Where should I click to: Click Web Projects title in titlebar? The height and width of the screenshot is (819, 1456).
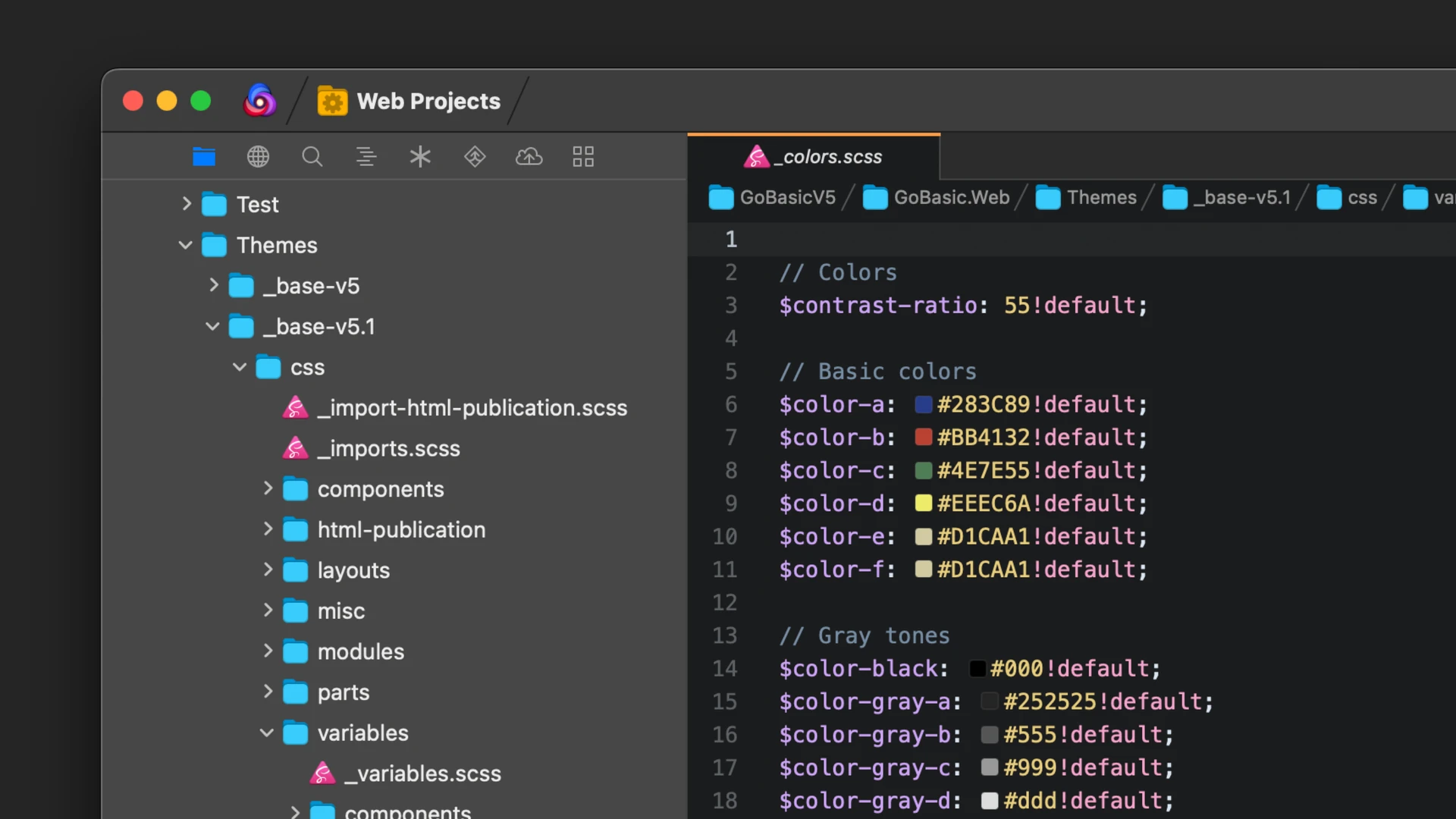click(x=428, y=101)
